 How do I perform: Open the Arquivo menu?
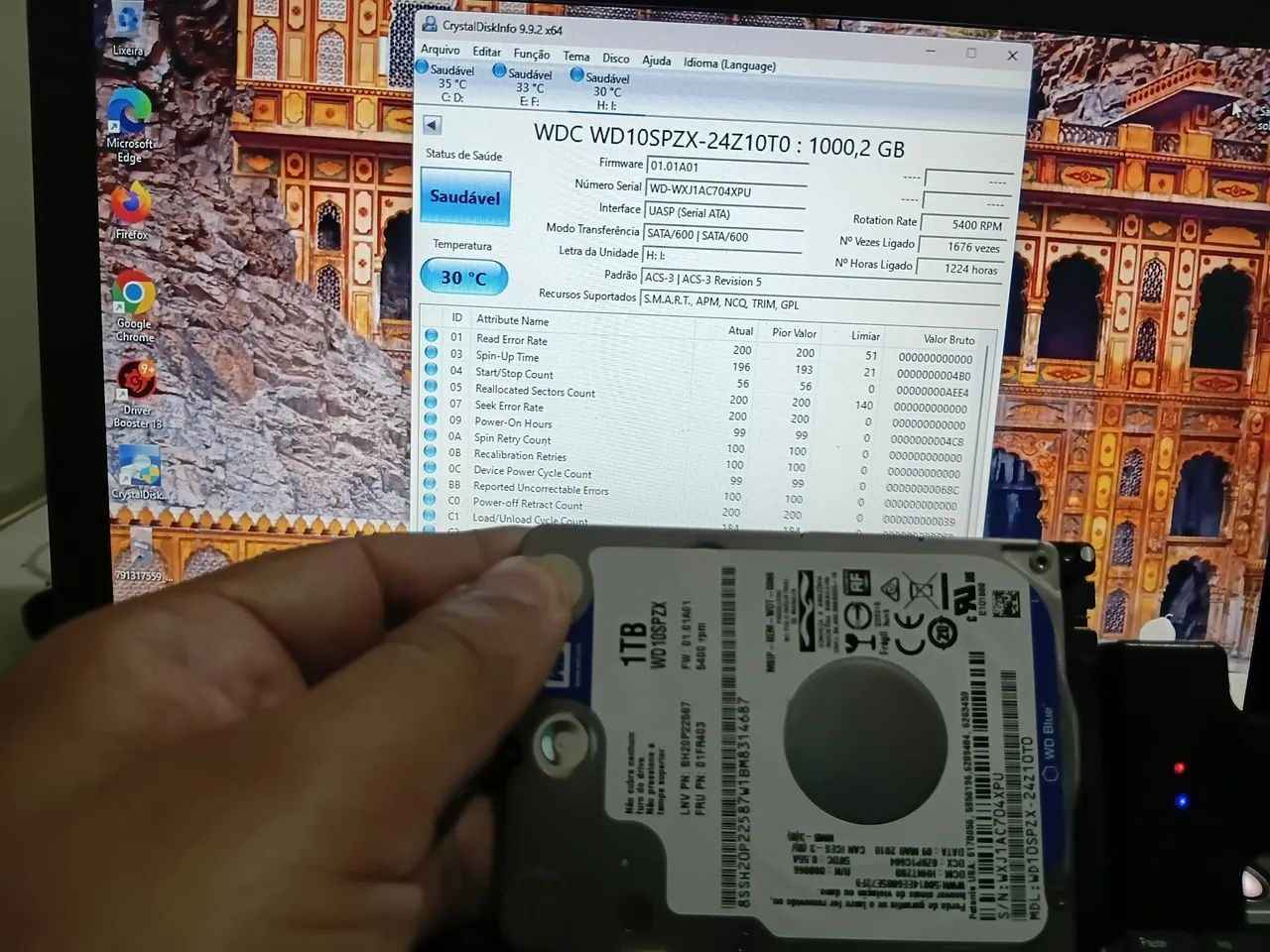(x=440, y=50)
